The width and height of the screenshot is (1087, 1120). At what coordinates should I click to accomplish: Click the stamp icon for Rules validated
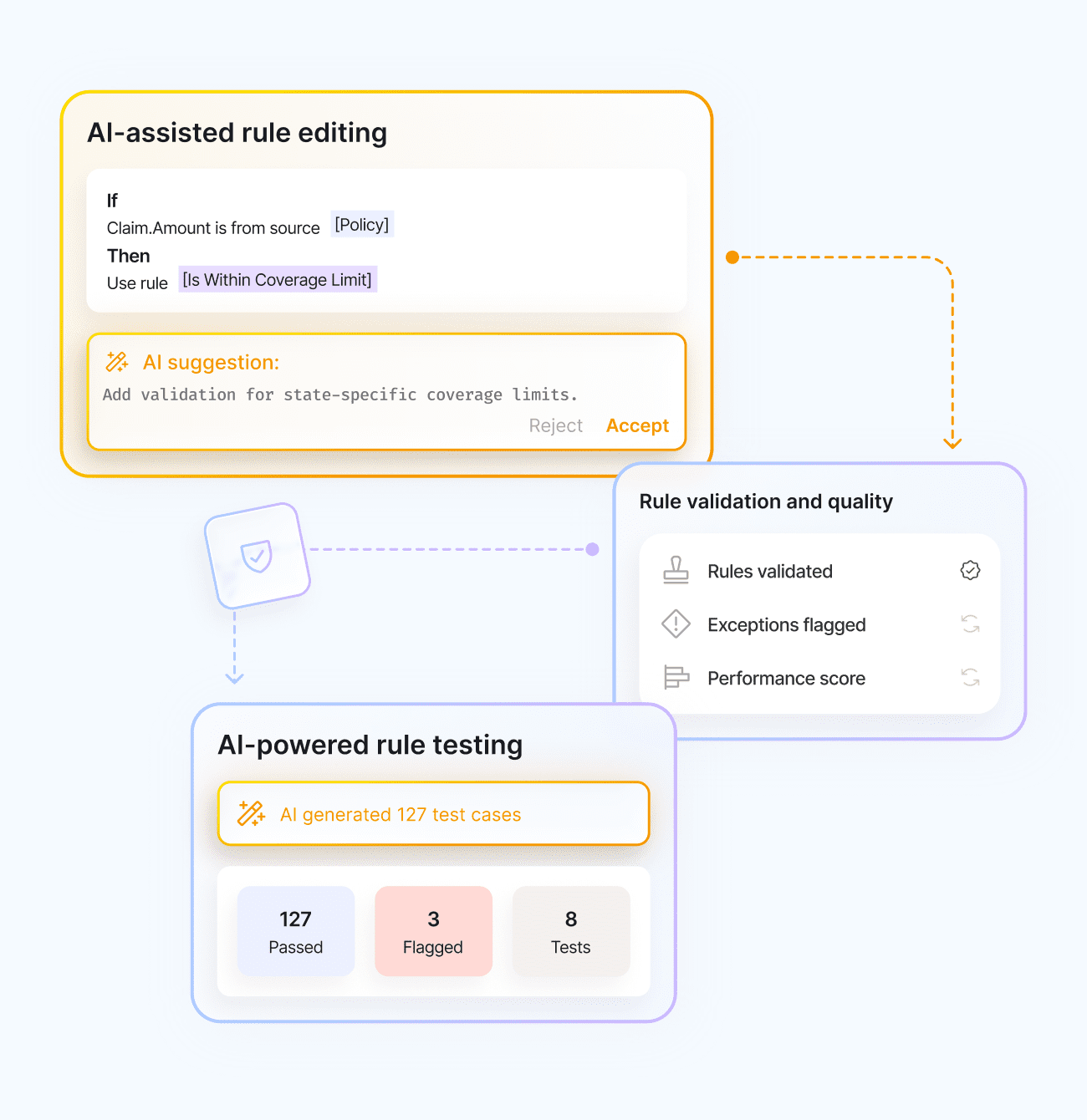click(676, 571)
